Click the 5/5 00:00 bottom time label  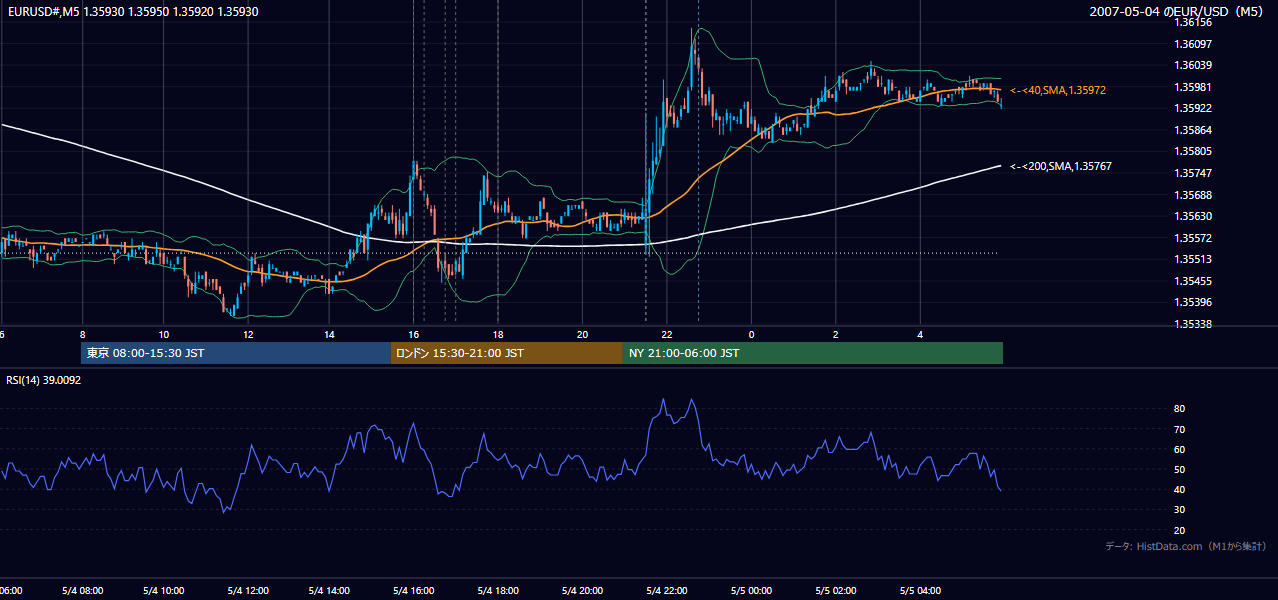point(750,591)
